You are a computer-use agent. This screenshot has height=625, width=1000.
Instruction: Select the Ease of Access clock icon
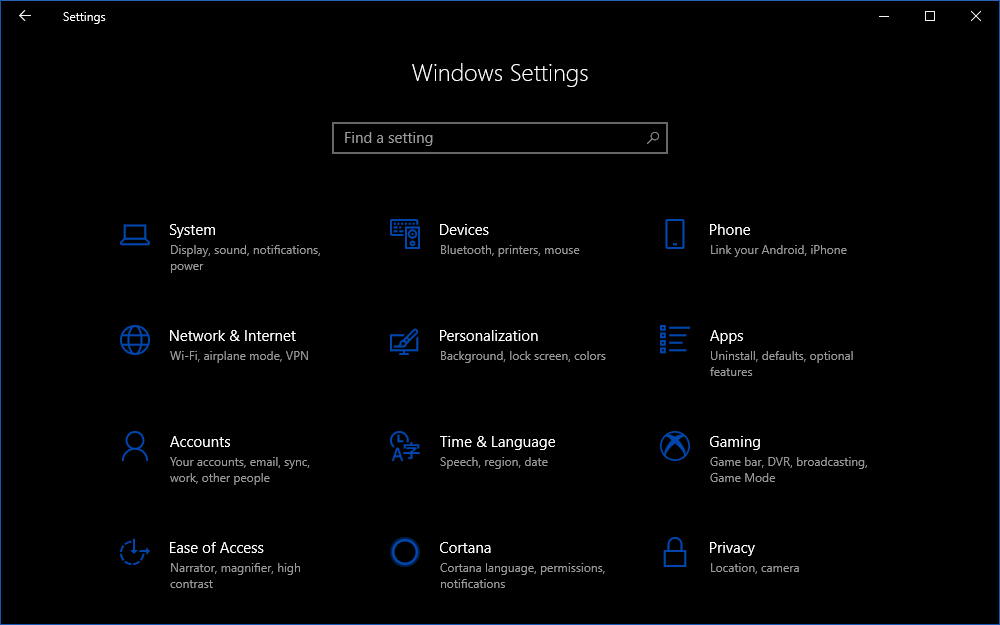pyautogui.click(x=135, y=553)
